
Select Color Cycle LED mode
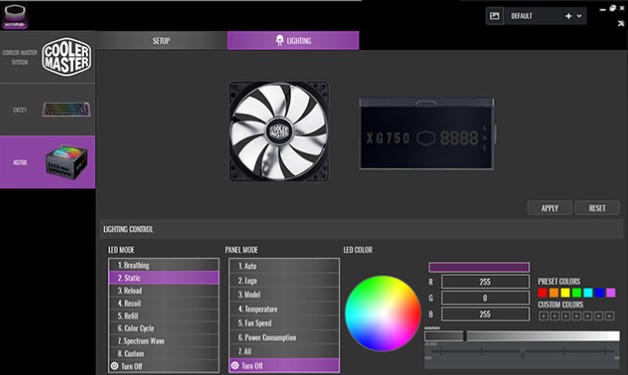coord(164,328)
